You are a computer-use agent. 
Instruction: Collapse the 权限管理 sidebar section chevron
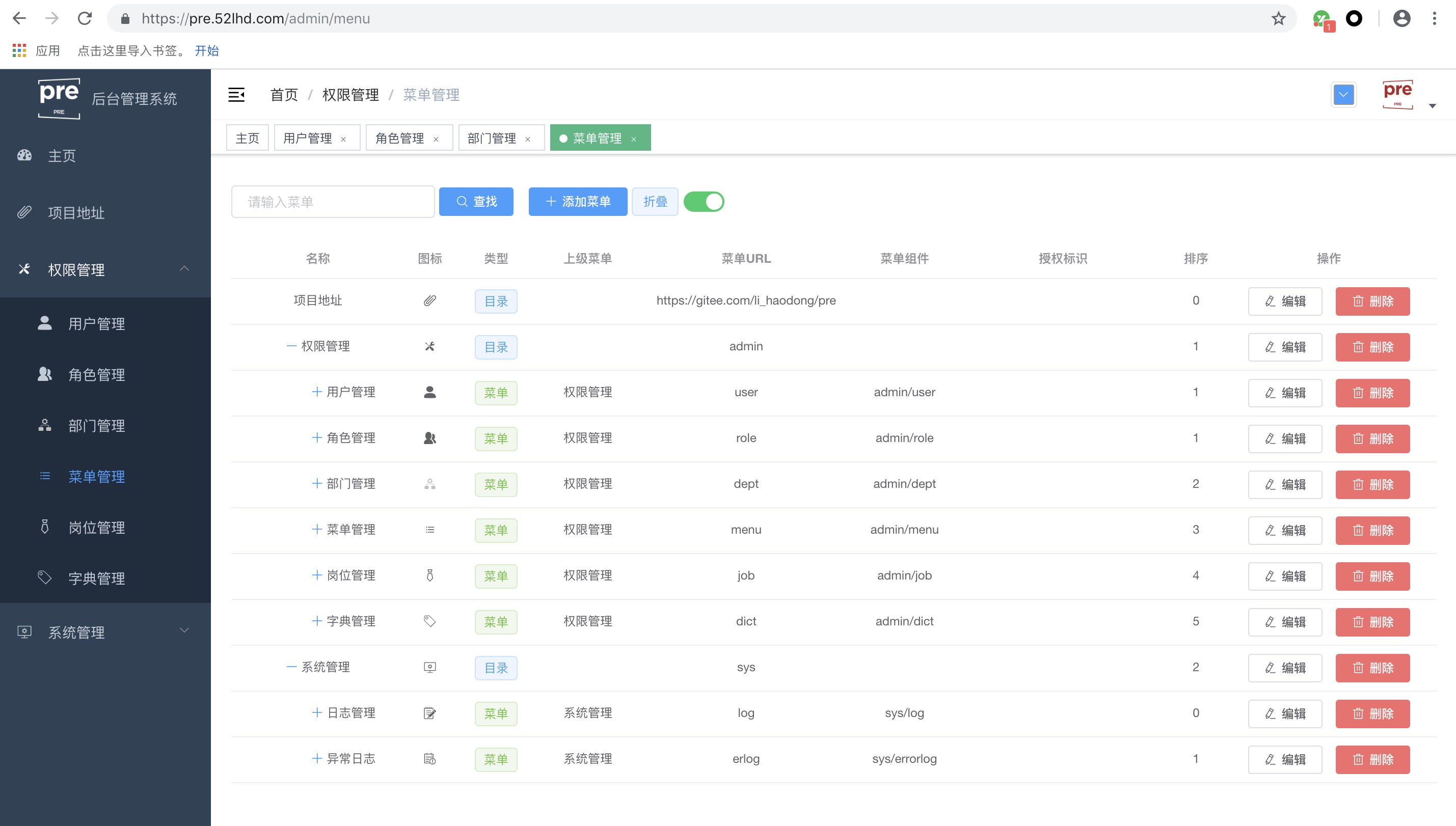pos(184,269)
